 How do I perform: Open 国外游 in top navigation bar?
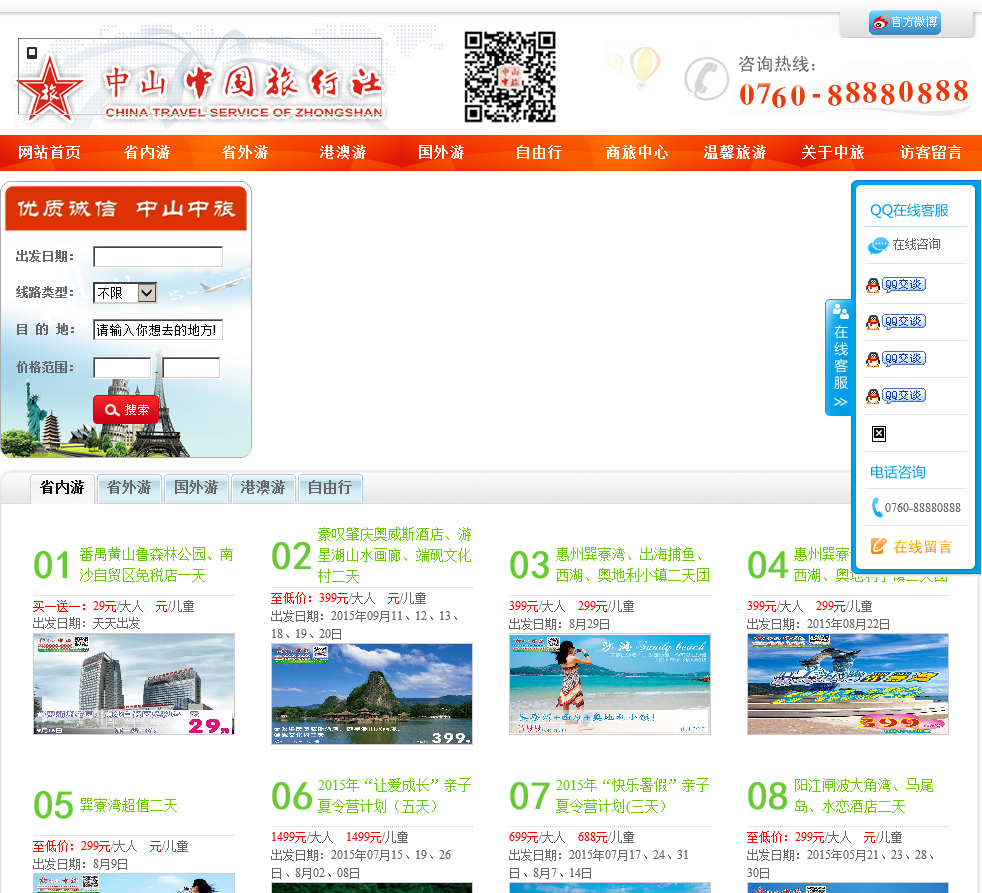[x=441, y=152]
